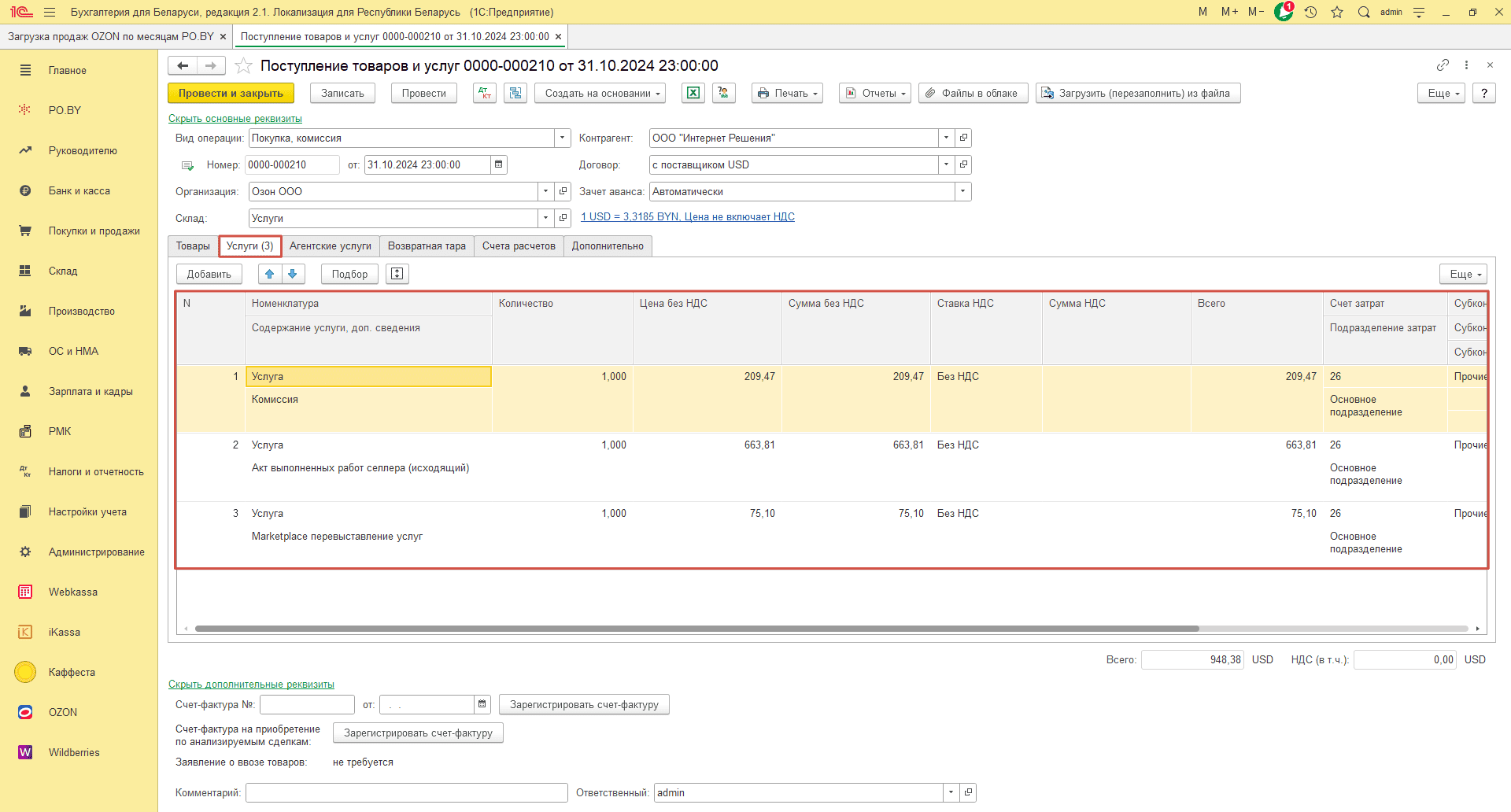Viewport: 1511px width, 812px height.
Task: Open the three-dot document options menu
Action: point(1466,65)
